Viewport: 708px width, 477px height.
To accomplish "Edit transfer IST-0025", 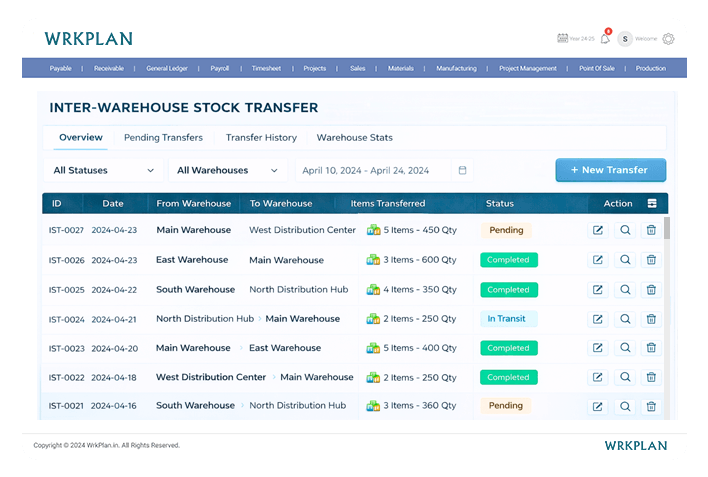I will click(597, 290).
